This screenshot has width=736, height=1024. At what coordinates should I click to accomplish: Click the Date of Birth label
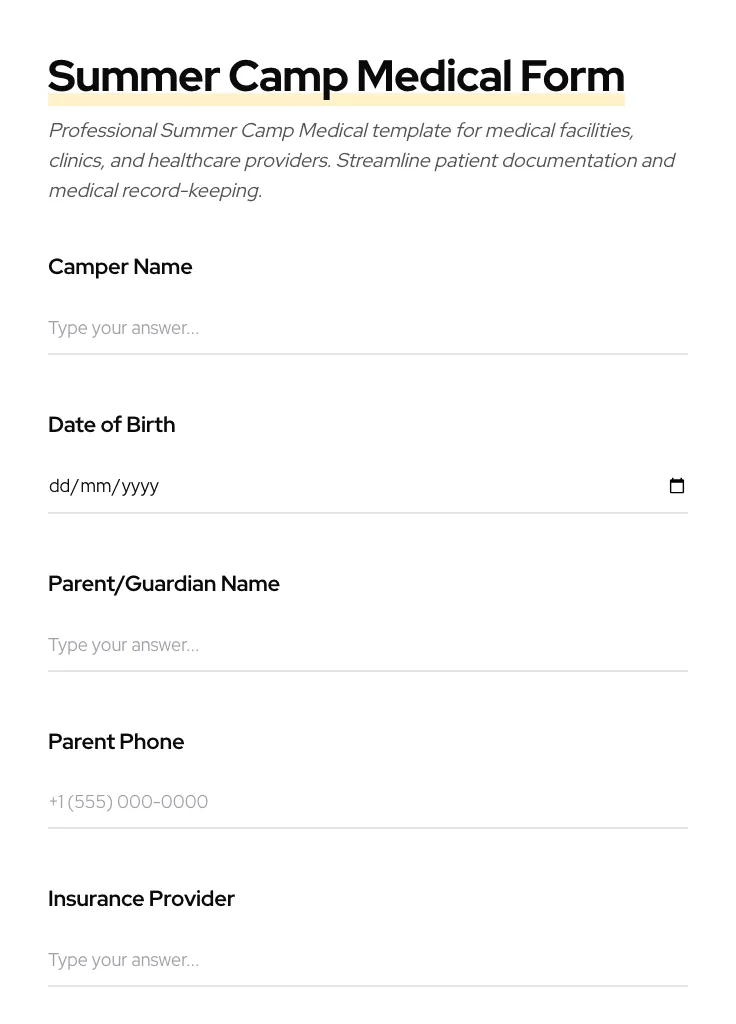(111, 424)
